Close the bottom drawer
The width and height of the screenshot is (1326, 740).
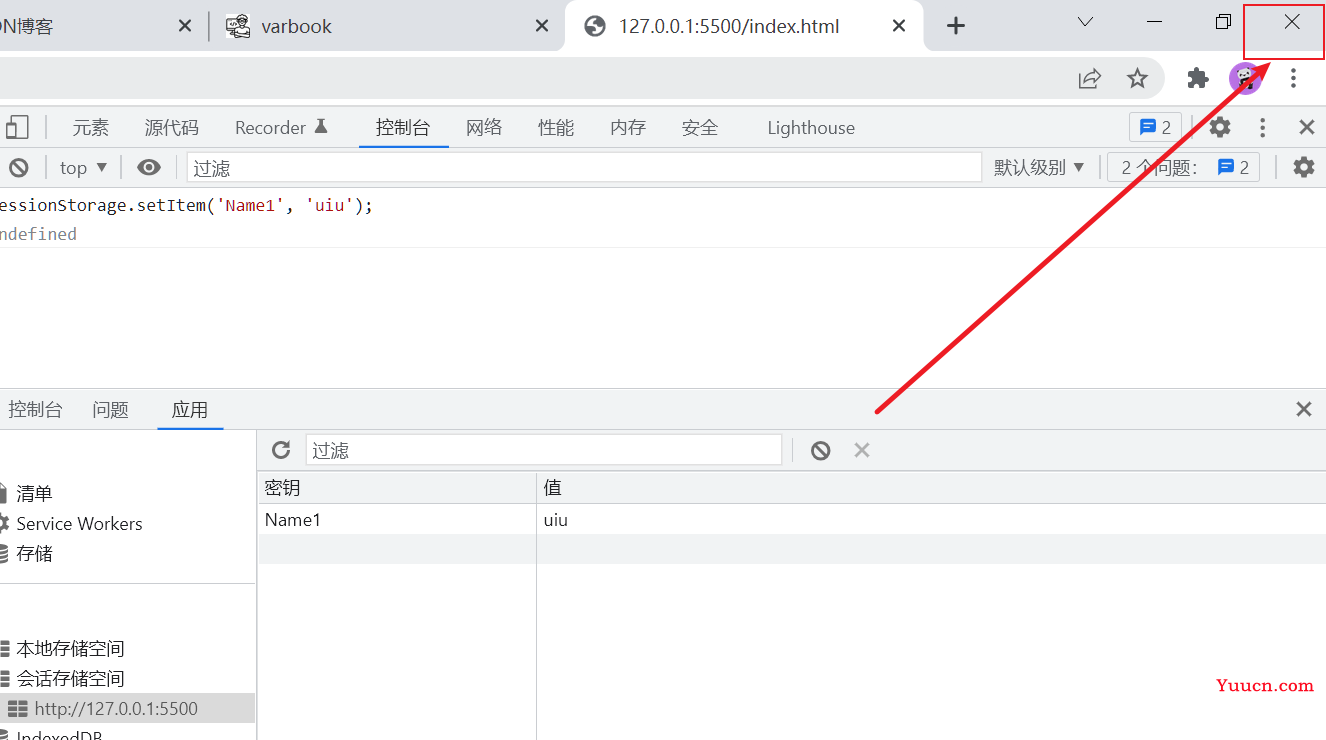click(1303, 409)
